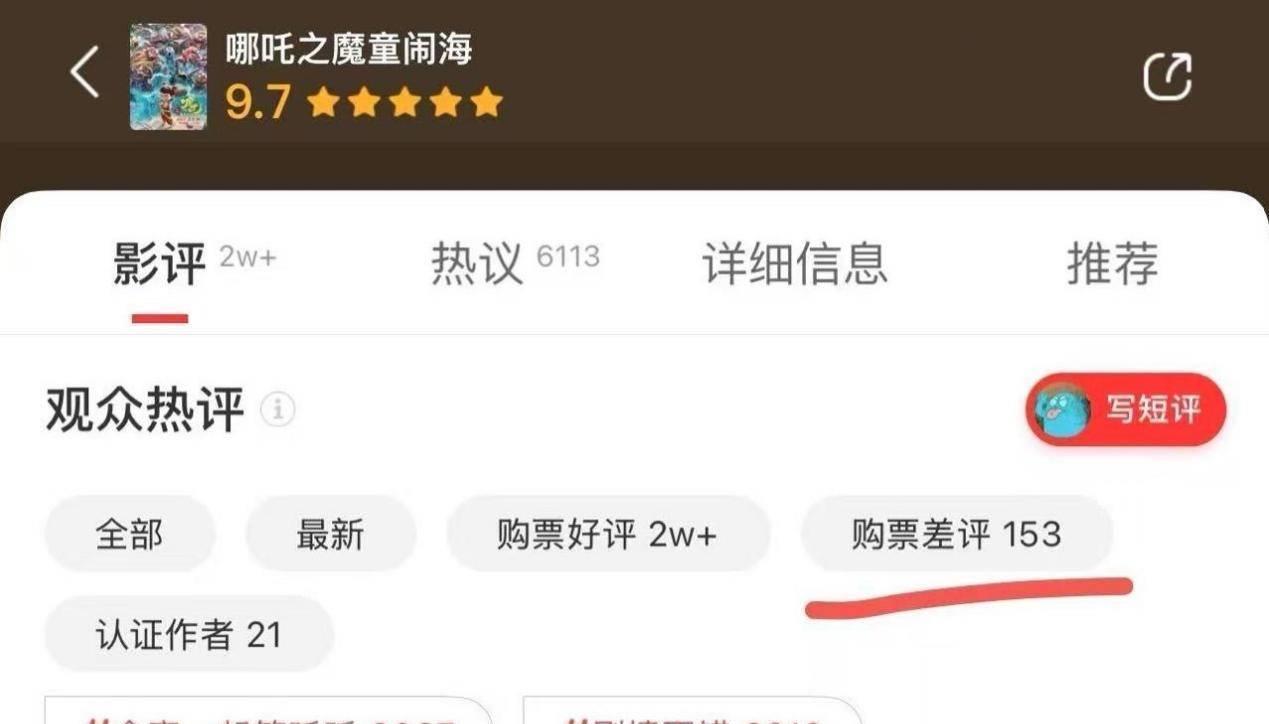
Task: Open the 推荐 tab
Action: coord(1112,264)
